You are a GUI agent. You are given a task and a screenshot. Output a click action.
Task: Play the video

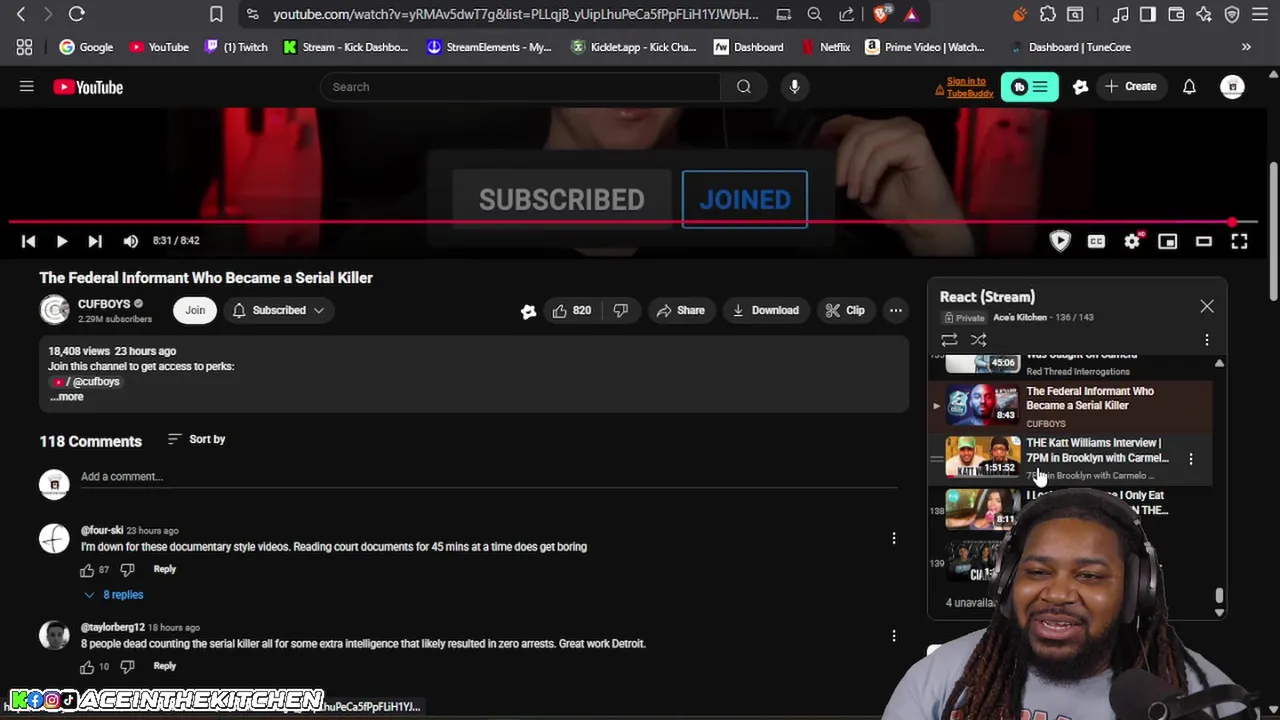click(x=61, y=241)
